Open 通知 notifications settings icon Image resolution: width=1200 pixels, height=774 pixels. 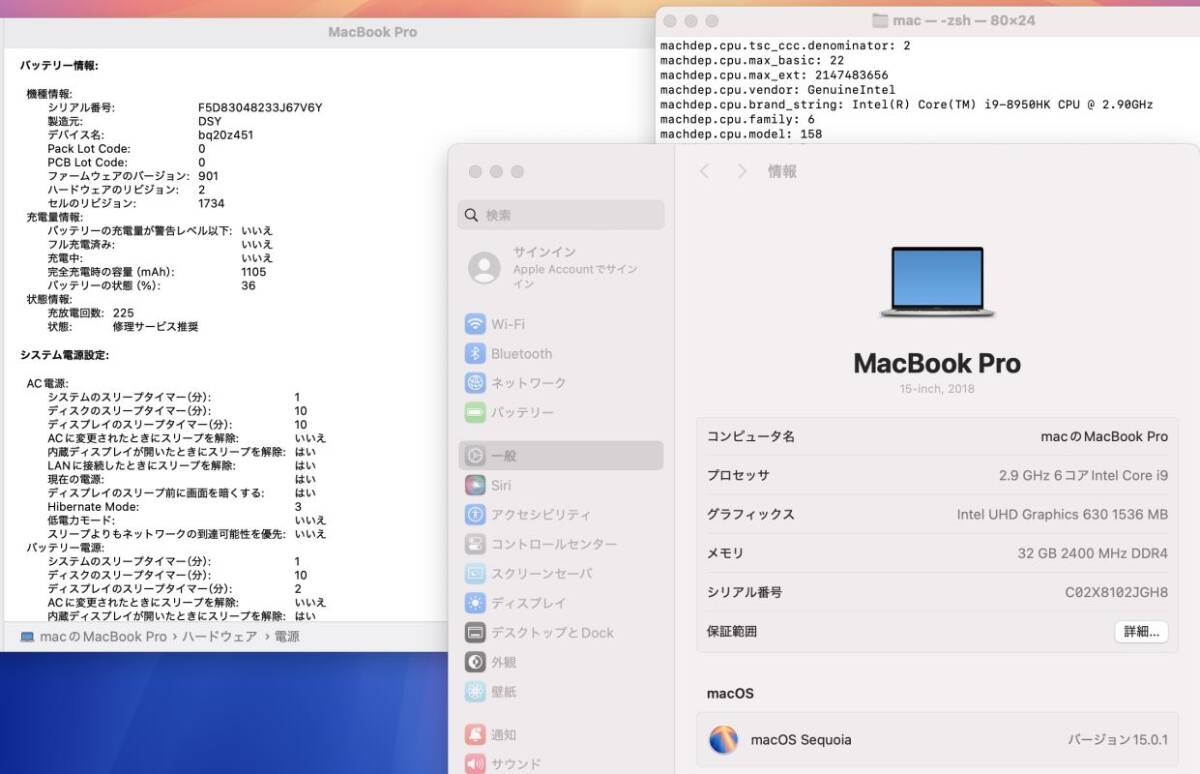(476, 734)
